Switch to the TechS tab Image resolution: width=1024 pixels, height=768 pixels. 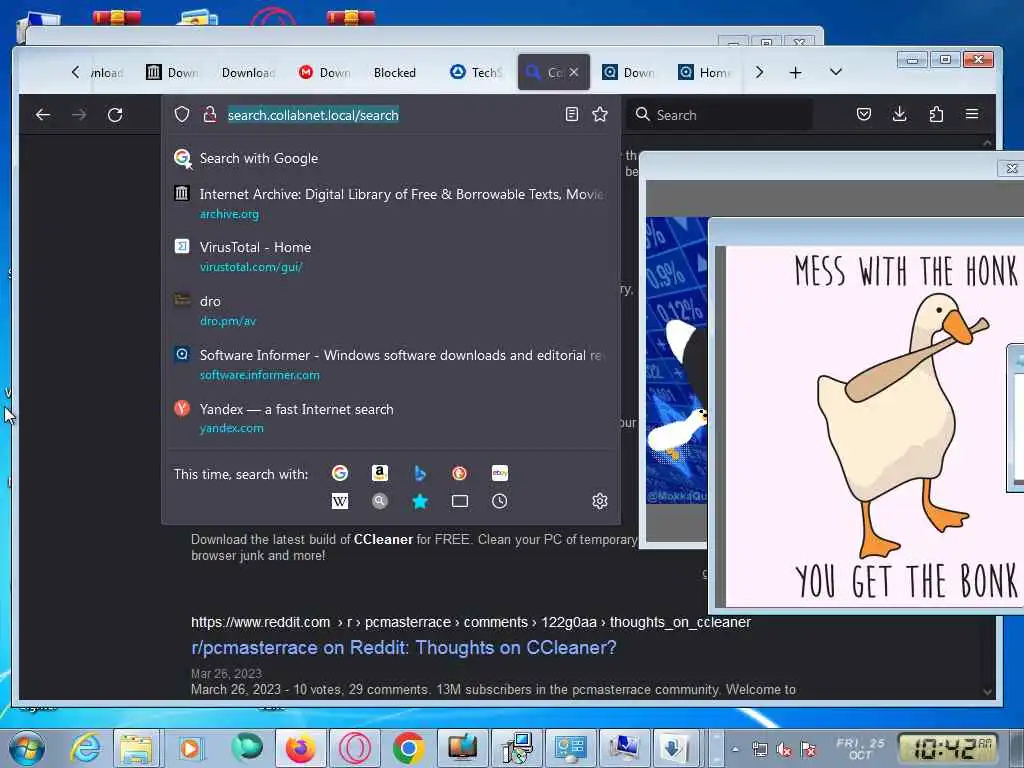(477, 72)
